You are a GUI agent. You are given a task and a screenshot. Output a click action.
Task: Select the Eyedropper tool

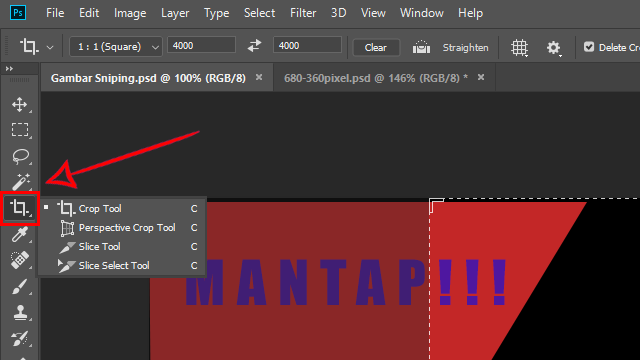(x=20, y=234)
